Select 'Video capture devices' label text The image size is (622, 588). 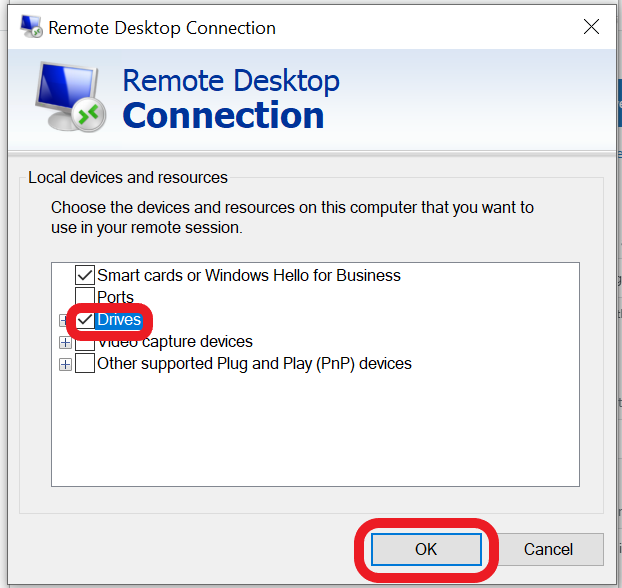coord(175,342)
